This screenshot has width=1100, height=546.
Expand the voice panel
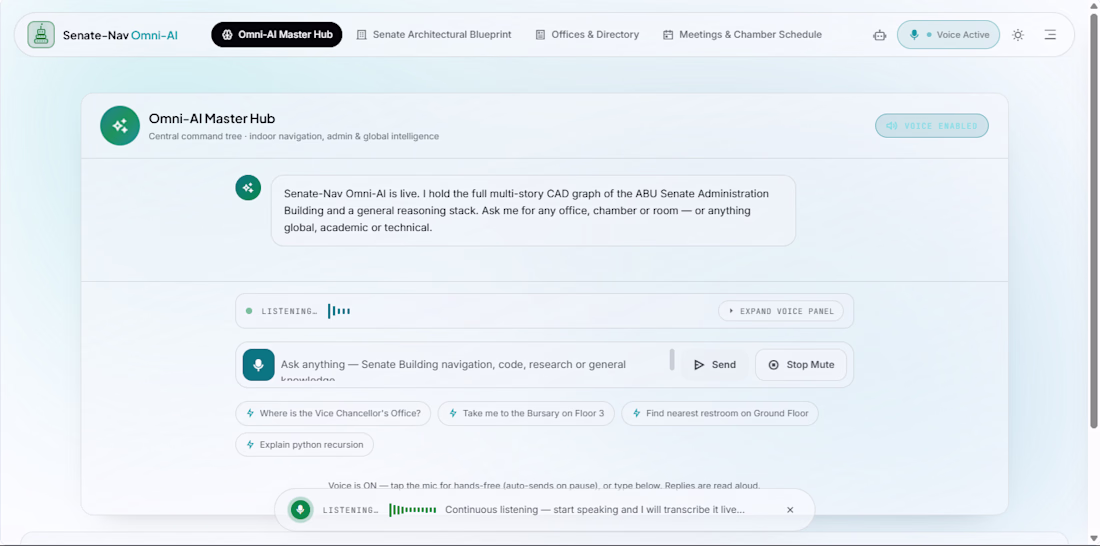[x=781, y=311]
